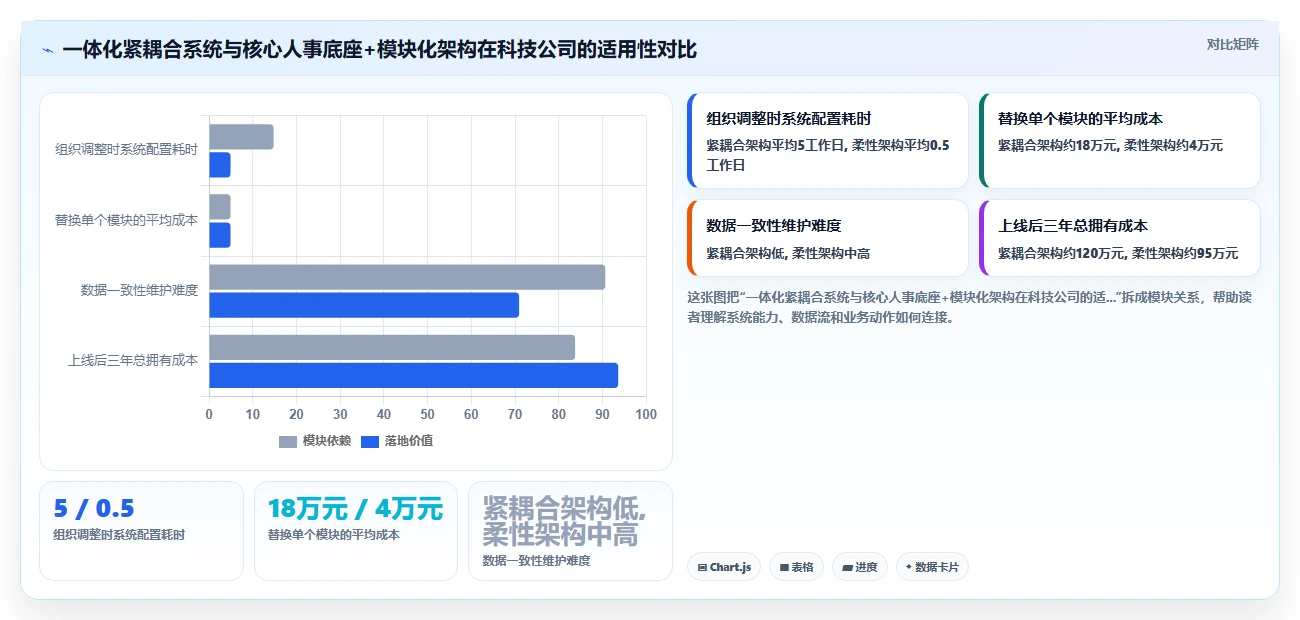Click the icon inside 表格 chip
The image size is (1300, 620).
click(785, 567)
